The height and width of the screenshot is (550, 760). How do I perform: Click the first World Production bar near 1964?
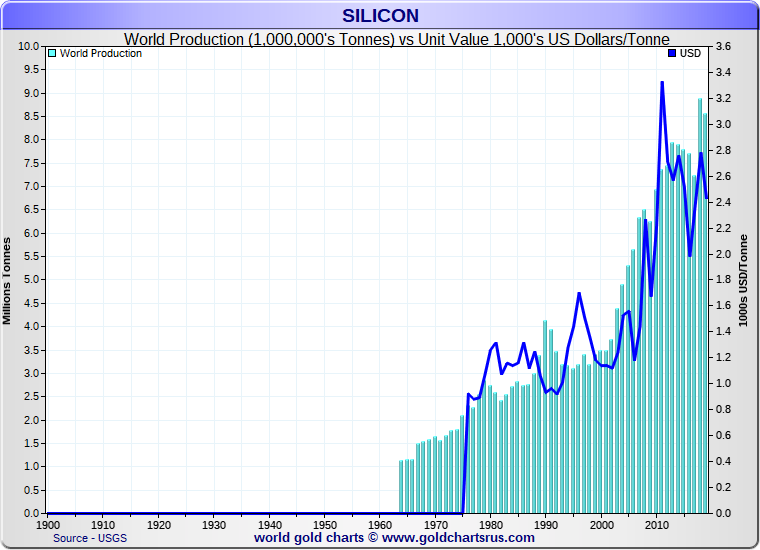pyautogui.click(x=401, y=487)
